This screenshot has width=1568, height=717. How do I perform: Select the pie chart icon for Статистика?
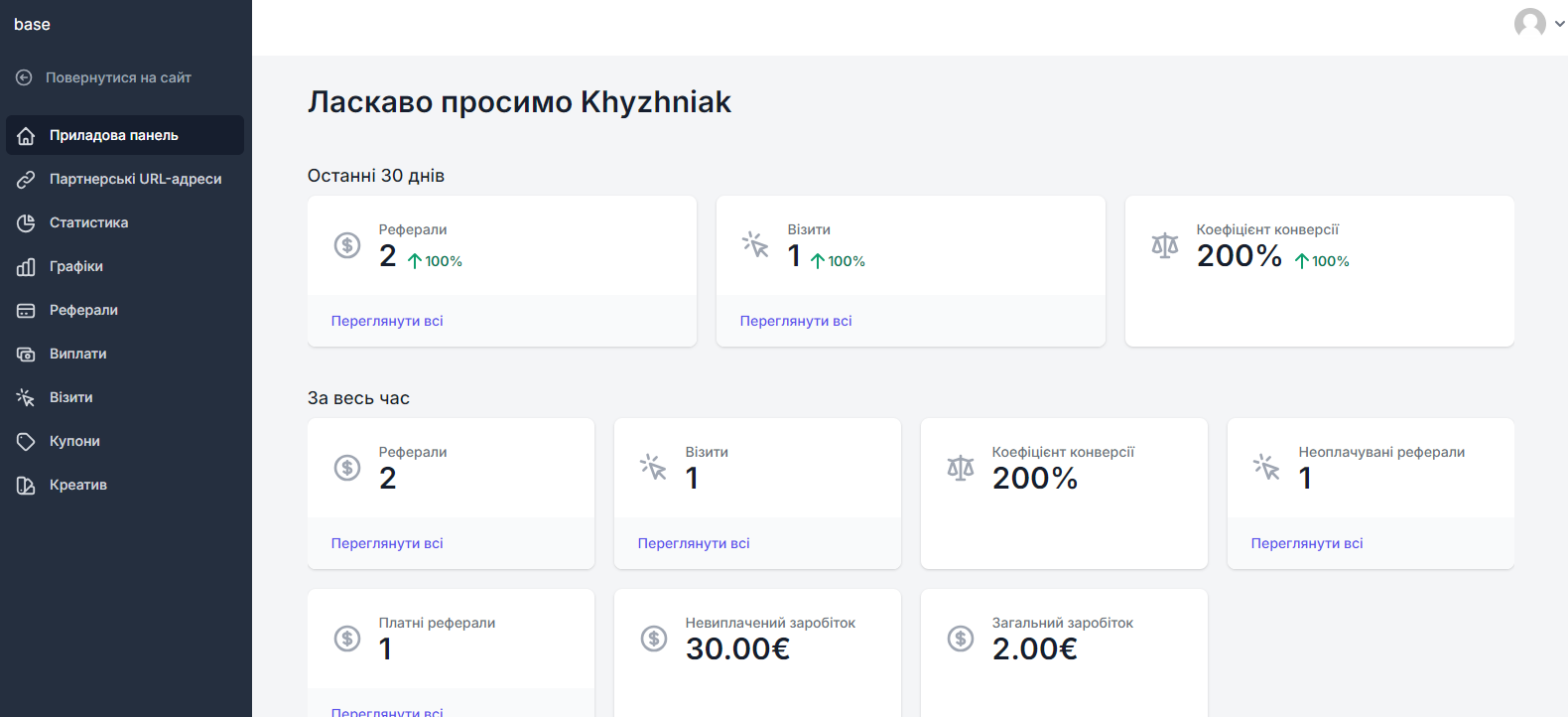[26, 222]
